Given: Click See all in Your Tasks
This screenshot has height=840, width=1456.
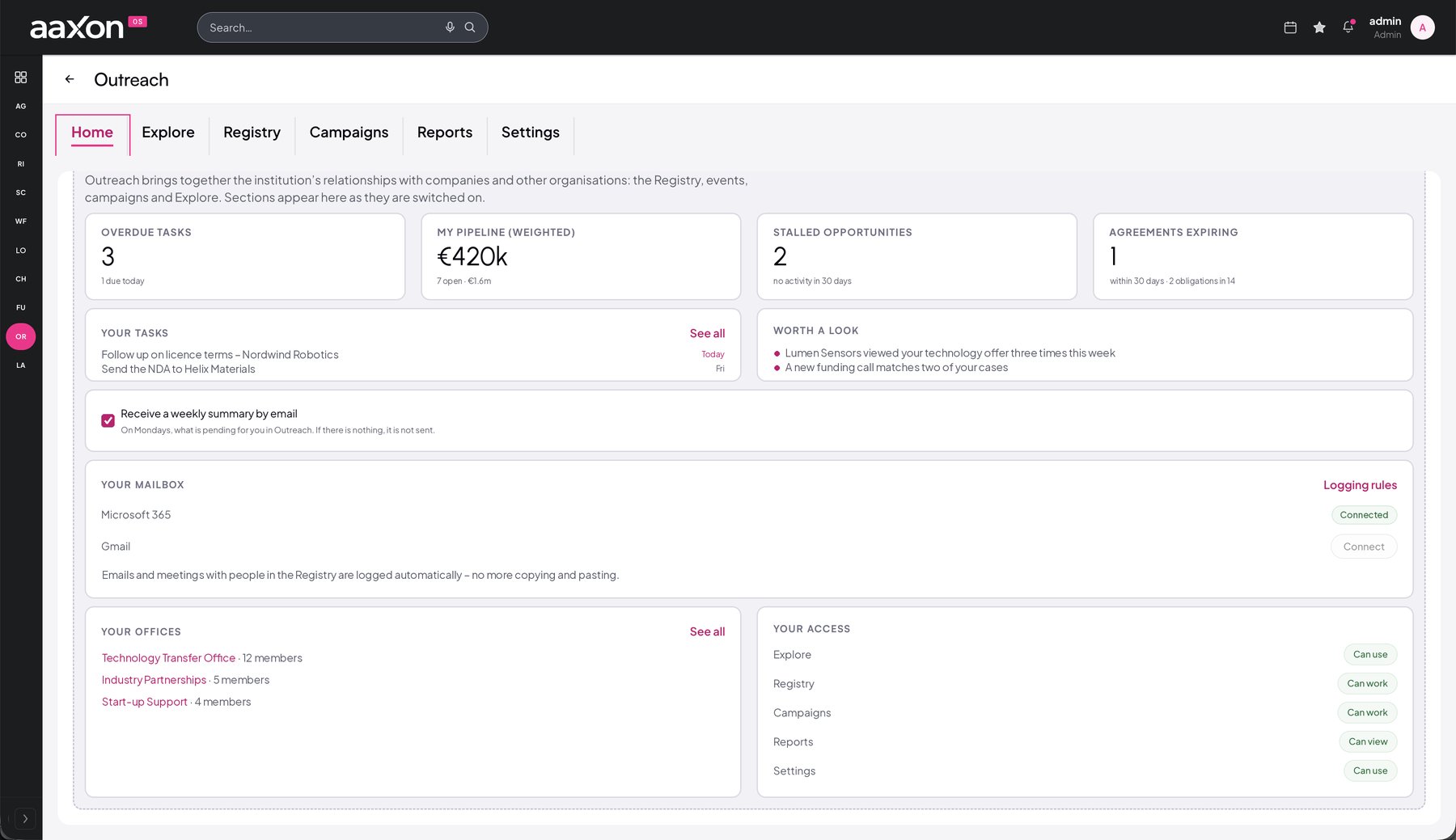Looking at the screenshot, I should tap(707, 334).
